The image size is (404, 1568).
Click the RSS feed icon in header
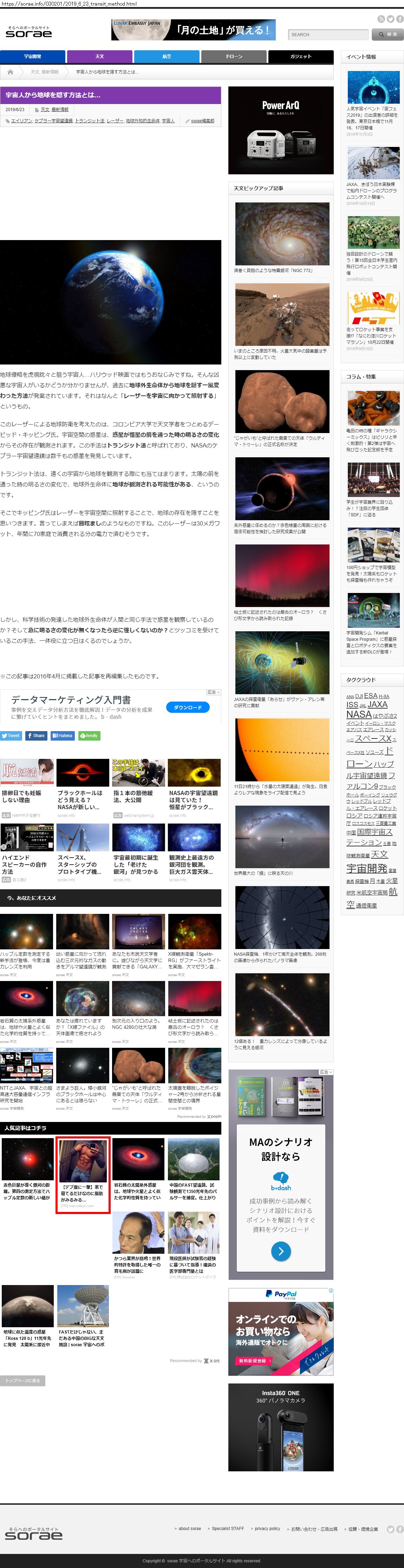(x=381, y=19)
